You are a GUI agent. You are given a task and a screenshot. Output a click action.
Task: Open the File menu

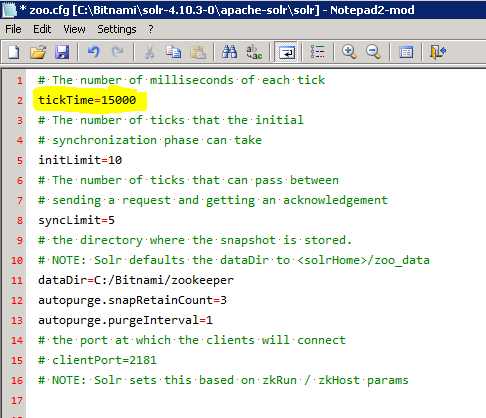(x=13, y=29)
